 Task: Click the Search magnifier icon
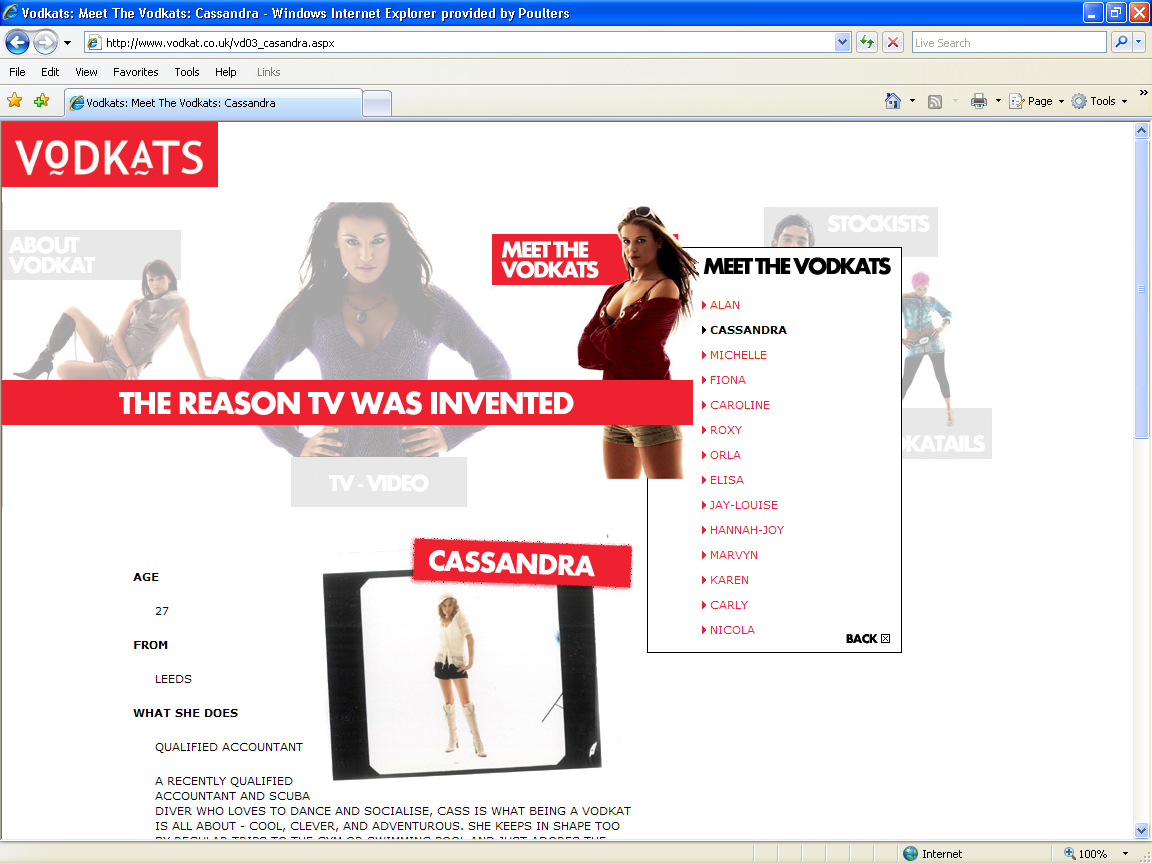point(1120,43)
